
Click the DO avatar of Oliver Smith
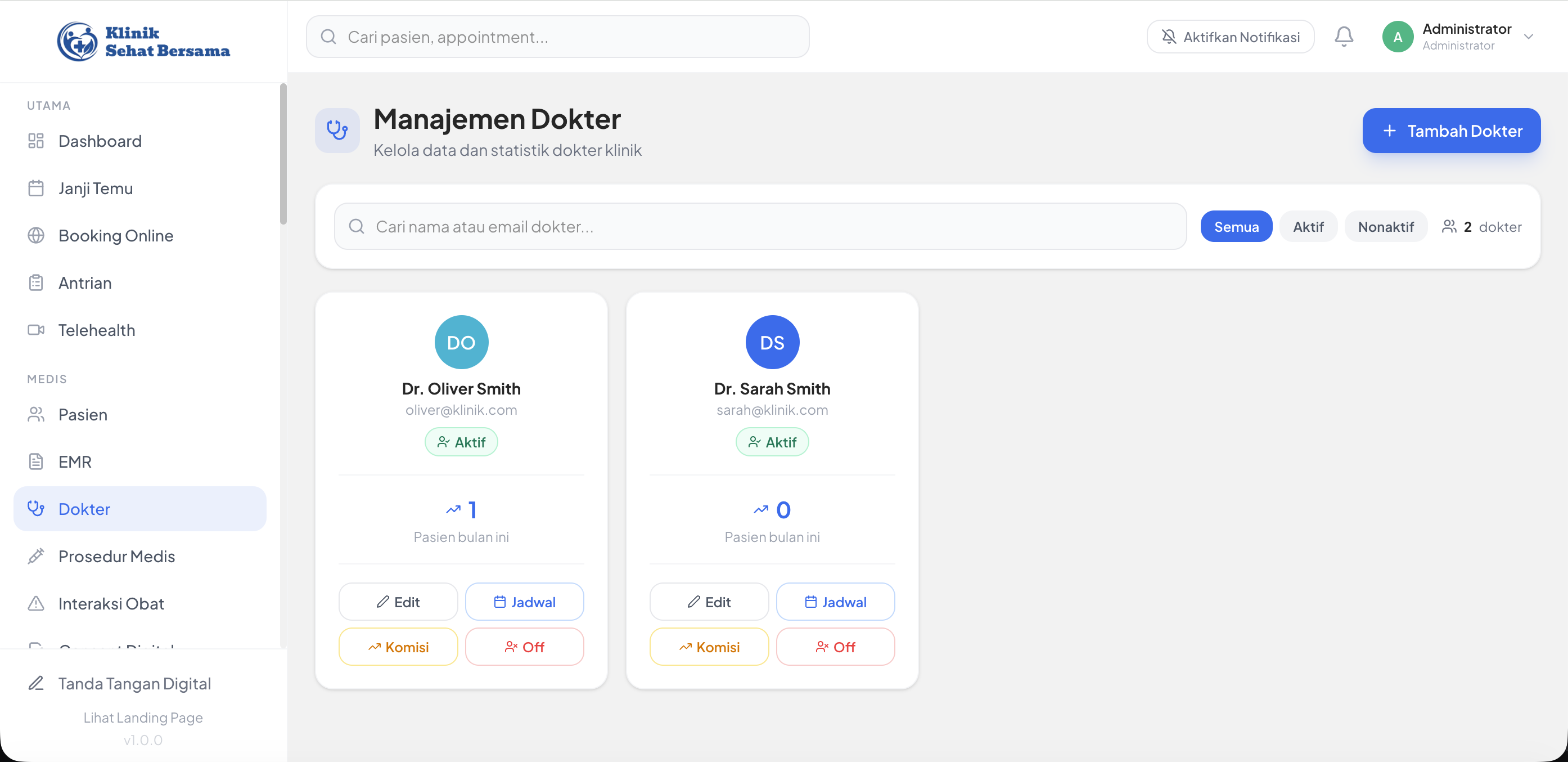[x=461, y=342]
